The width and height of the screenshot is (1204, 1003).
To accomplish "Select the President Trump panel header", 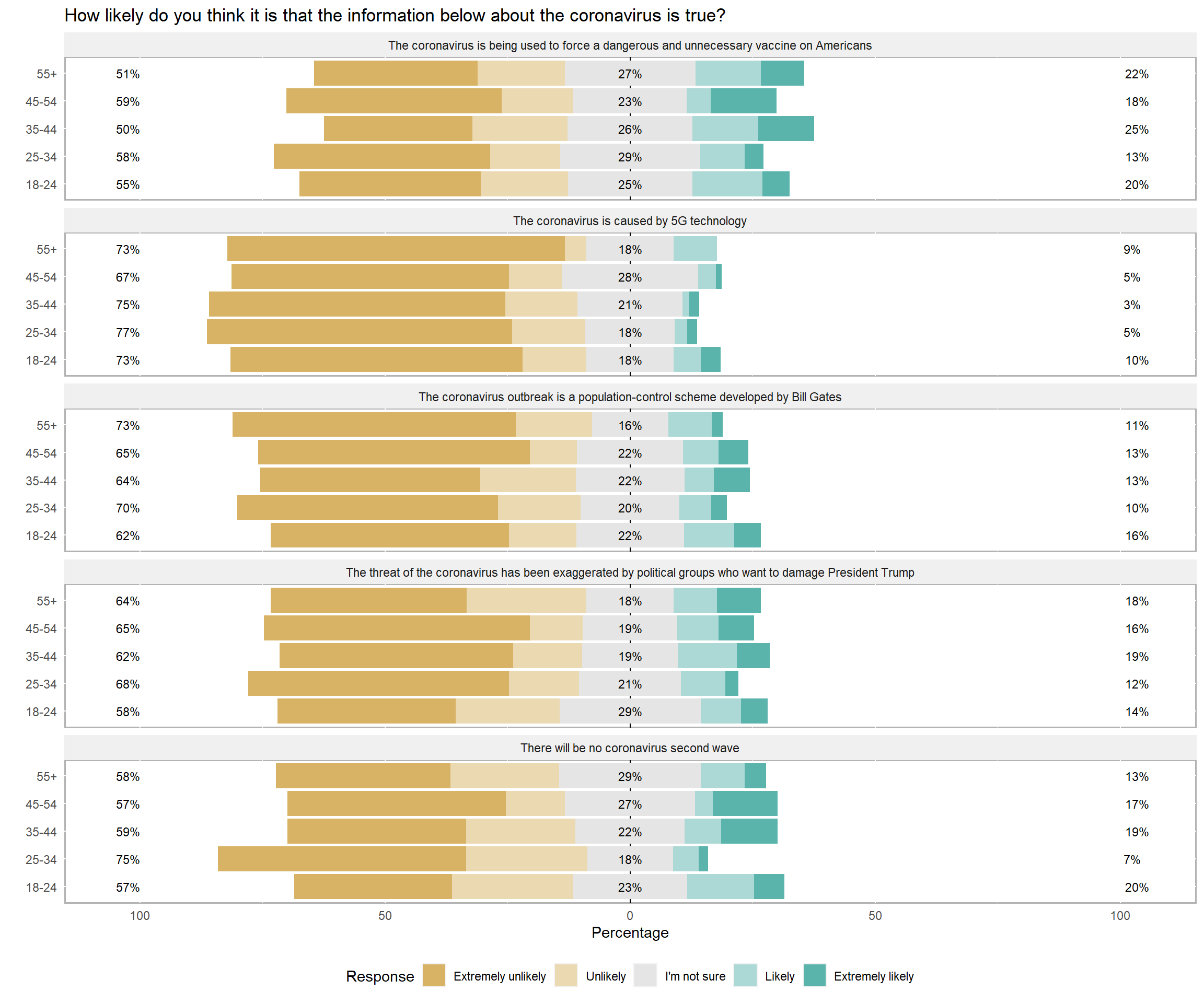I will coord(630,572).
